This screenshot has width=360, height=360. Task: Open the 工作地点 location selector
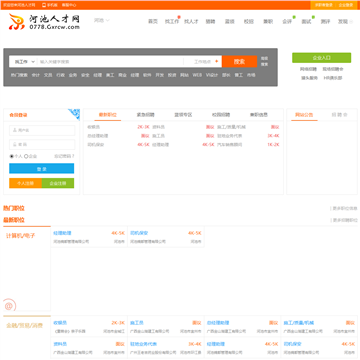click(203, 62)
